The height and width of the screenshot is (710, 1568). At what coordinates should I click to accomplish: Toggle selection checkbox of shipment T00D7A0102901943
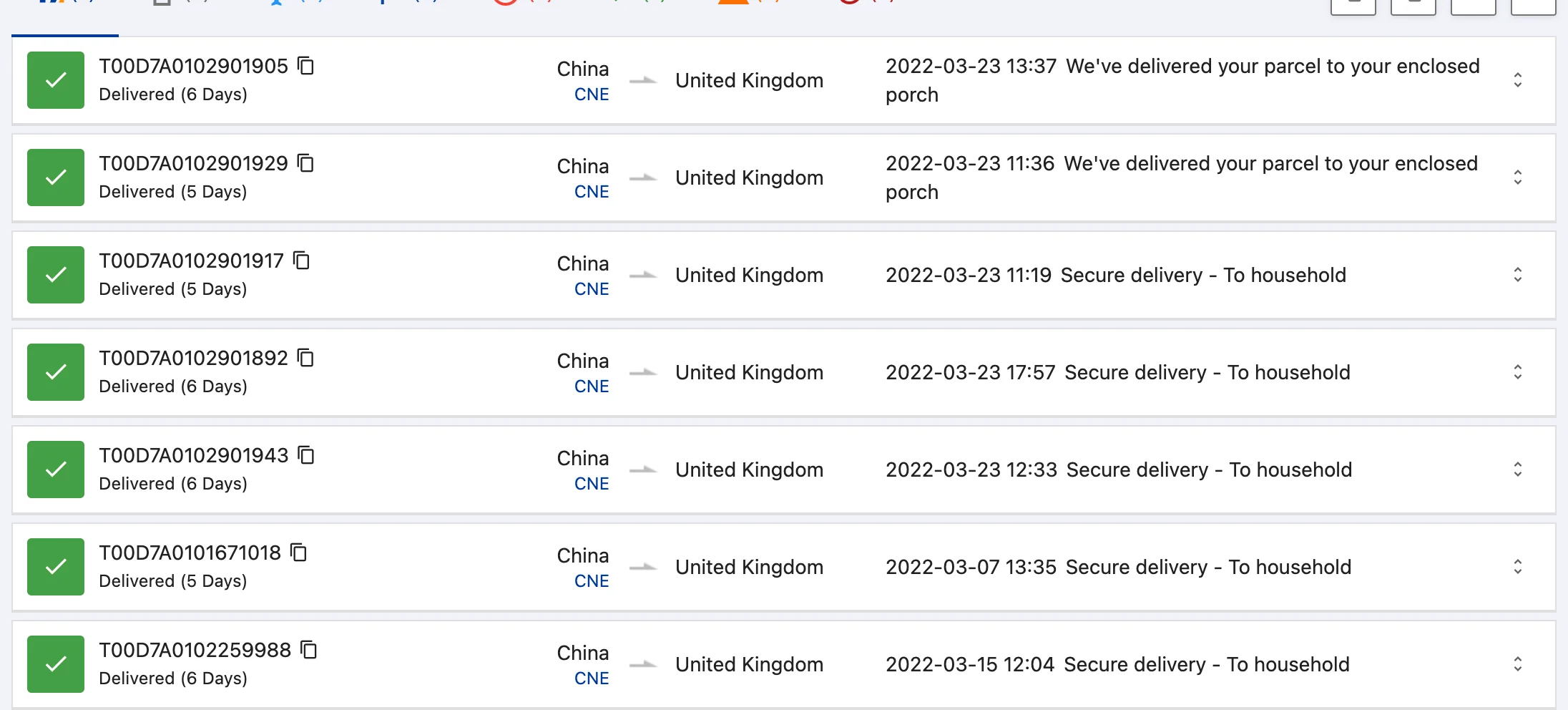55,470
